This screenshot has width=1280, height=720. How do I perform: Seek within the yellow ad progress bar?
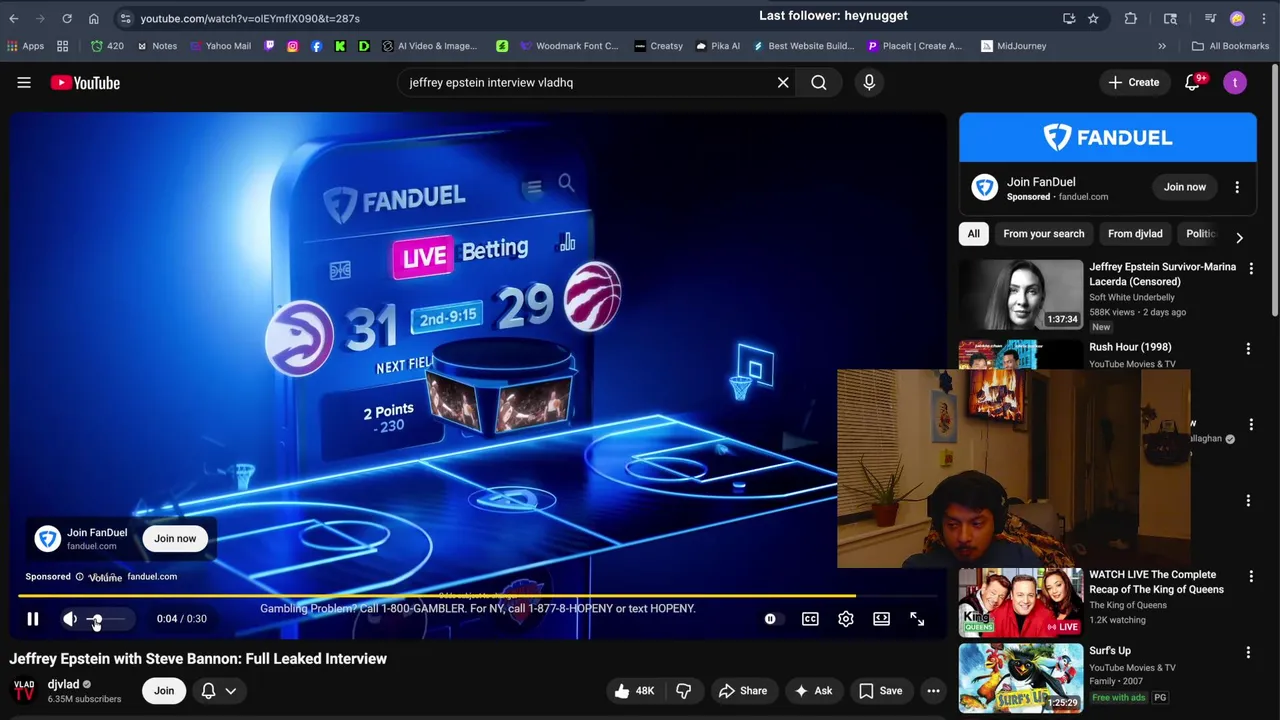coord(437,596)
